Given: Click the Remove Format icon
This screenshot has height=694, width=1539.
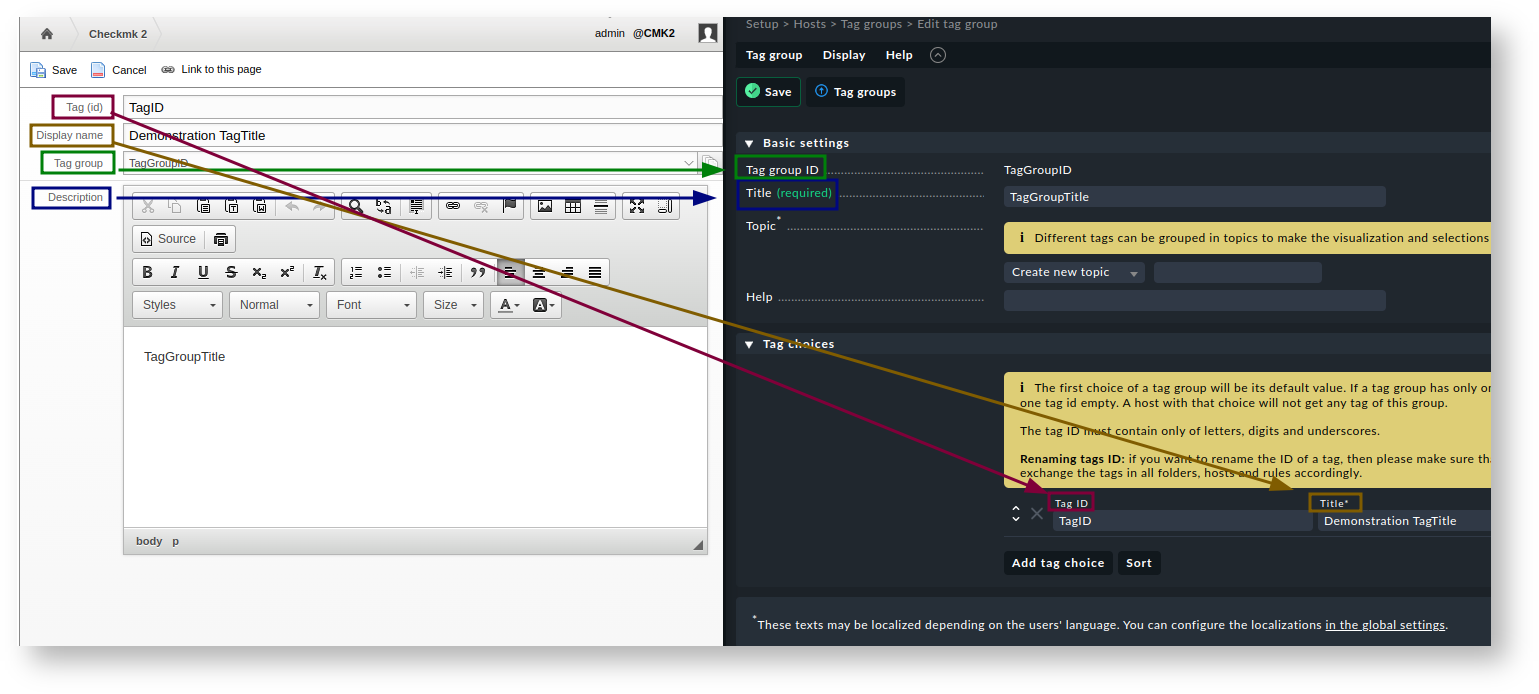Looking at the screenshot, I should coord(320,272).
